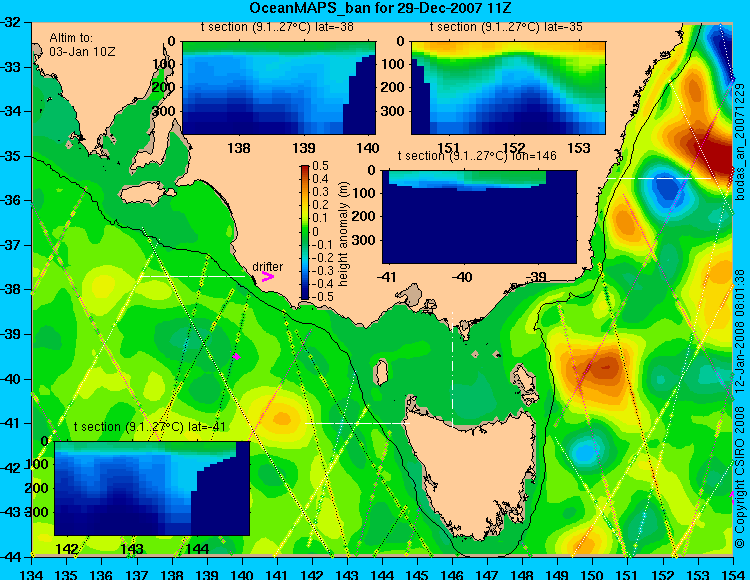Click x-axis label "-40" of lon=146 inset
The width and height of the screenshot is (750, 580).
click(462, 276)
